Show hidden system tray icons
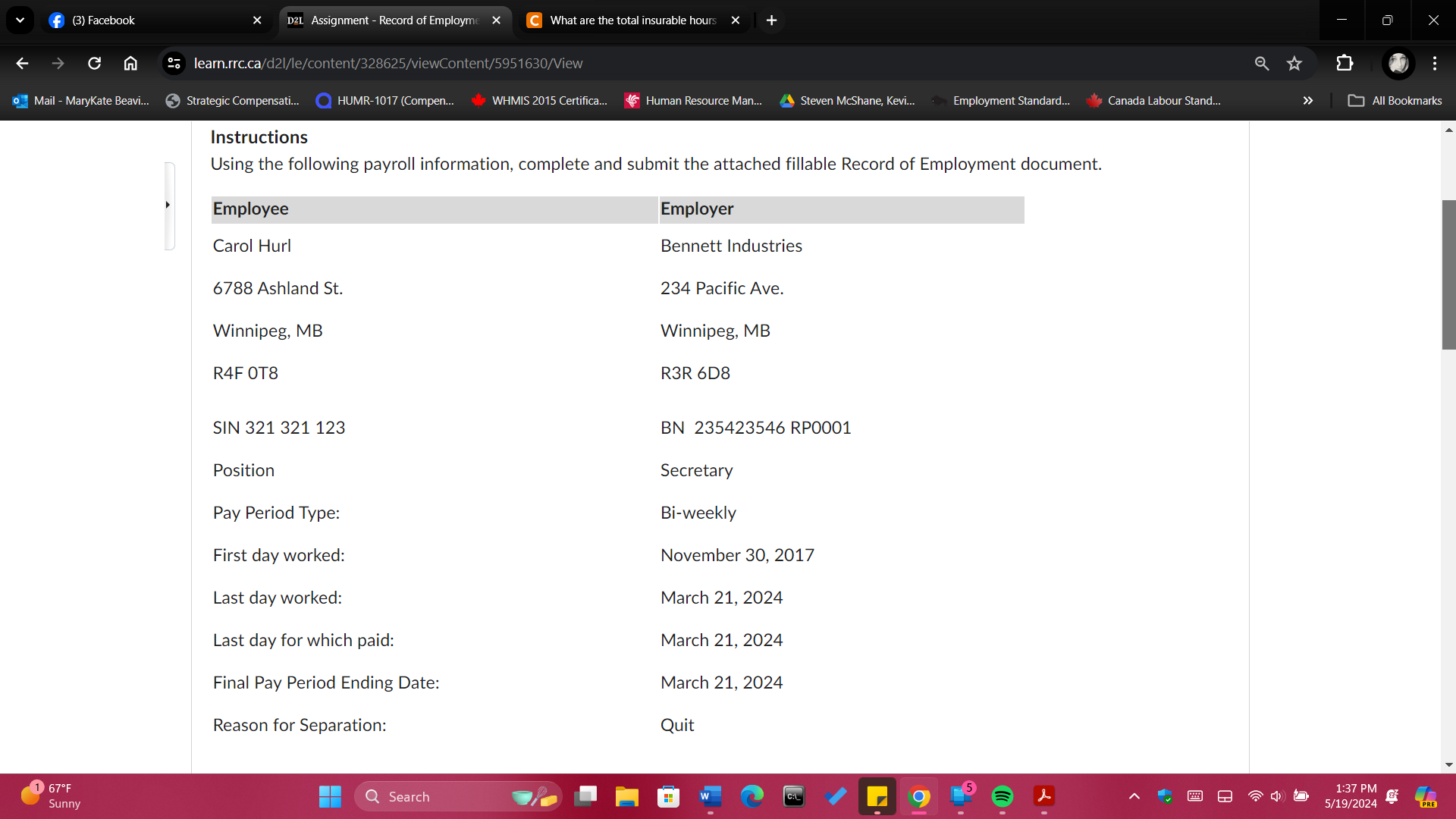 [x=1135, y=796]
